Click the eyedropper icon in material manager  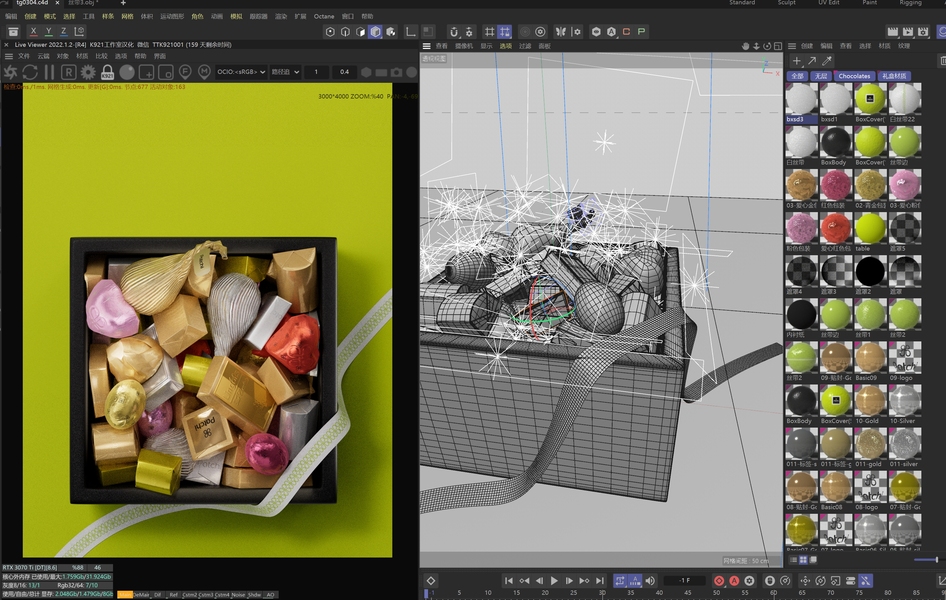[827, 60]
